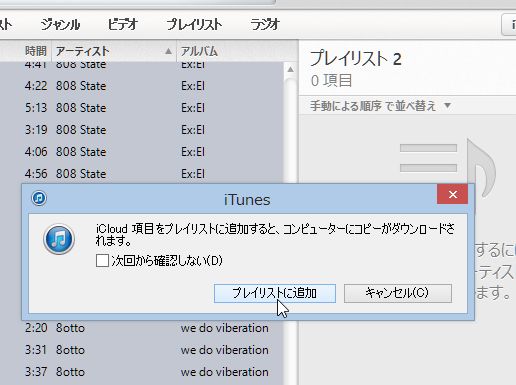Click we do viberation album in 3:31 row
The image size is (516, 385).
225,350
